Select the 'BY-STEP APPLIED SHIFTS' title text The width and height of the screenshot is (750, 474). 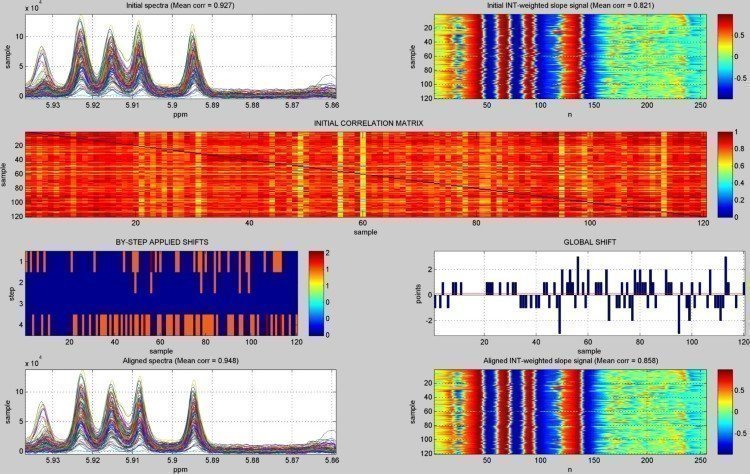161,243
